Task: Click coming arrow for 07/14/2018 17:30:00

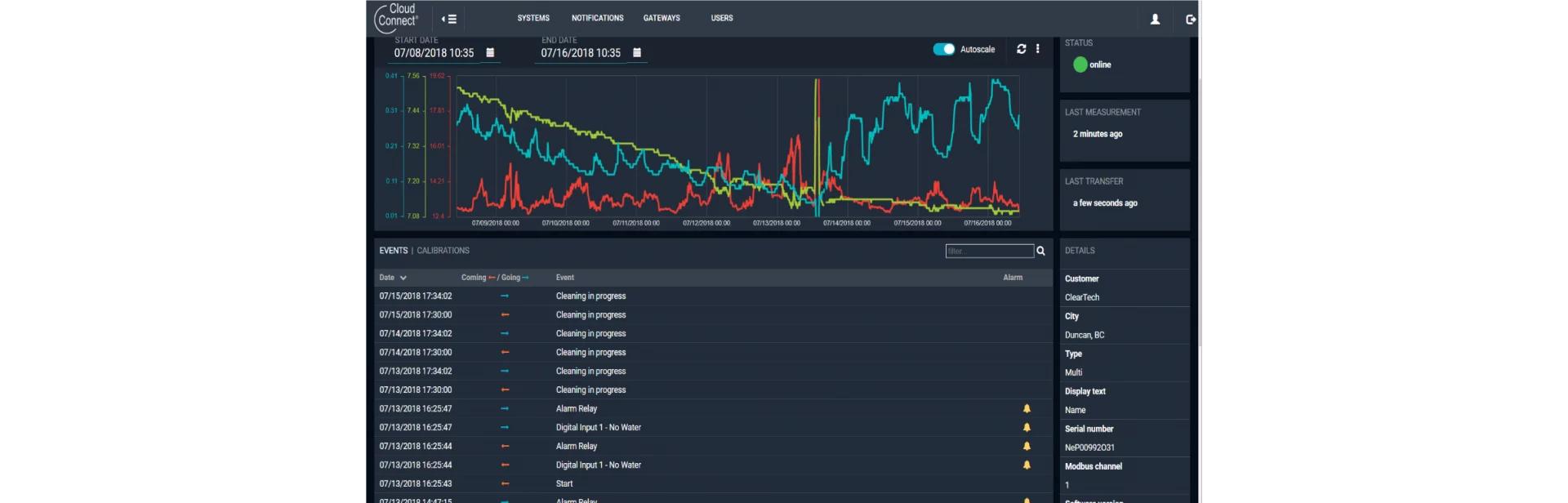Action: [505, 352]
